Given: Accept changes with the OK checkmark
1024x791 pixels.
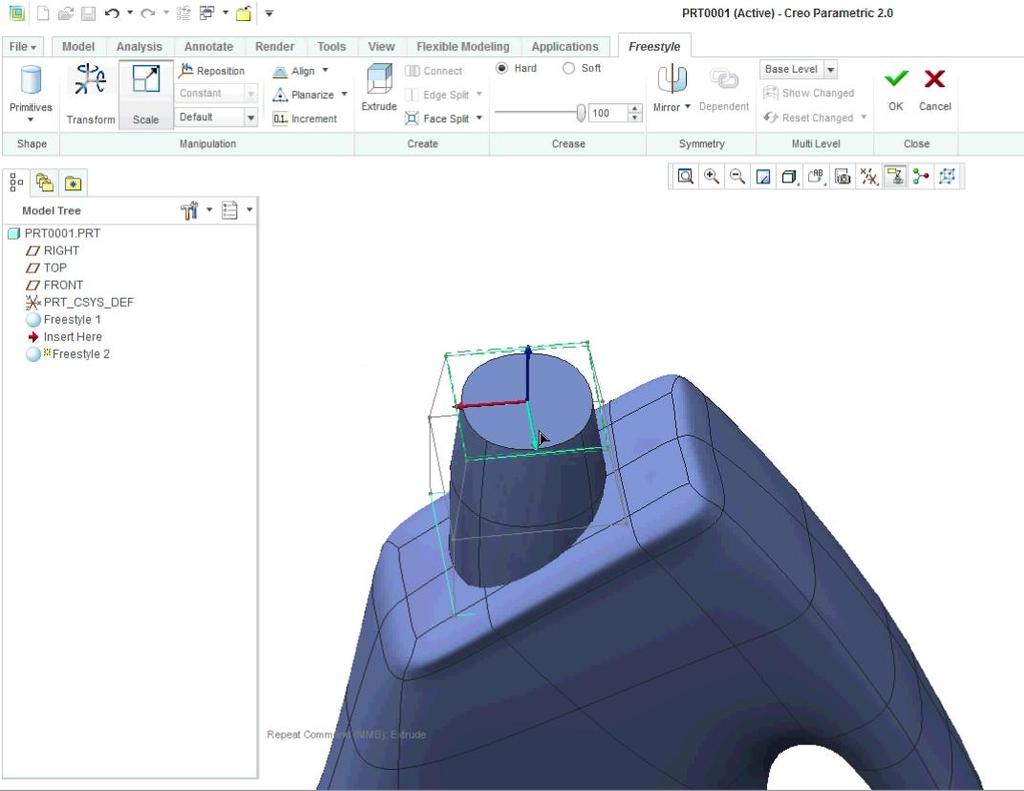Looking at the screenshot, I should click(x=895, y=89).
